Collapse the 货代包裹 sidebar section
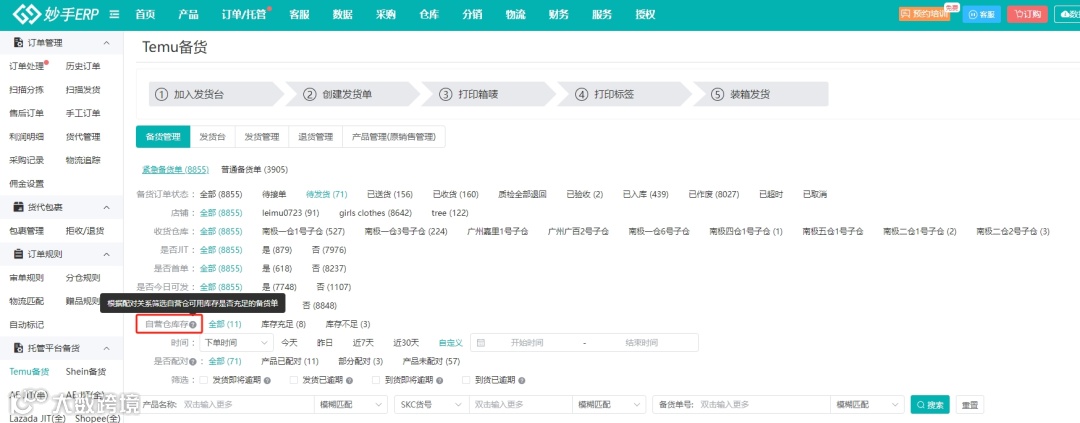Screen dimensions: 1080x423 point(106,207)
